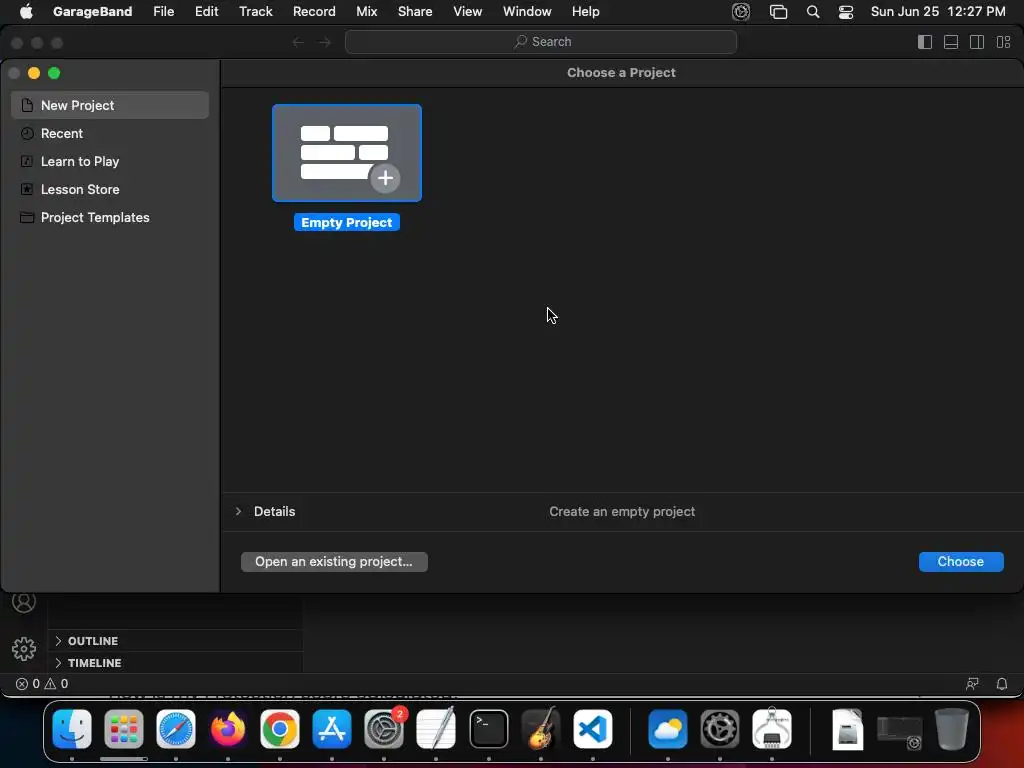Click the Learn to Play music icon
The image size is (1024, 768).
[x=27, y=161]
